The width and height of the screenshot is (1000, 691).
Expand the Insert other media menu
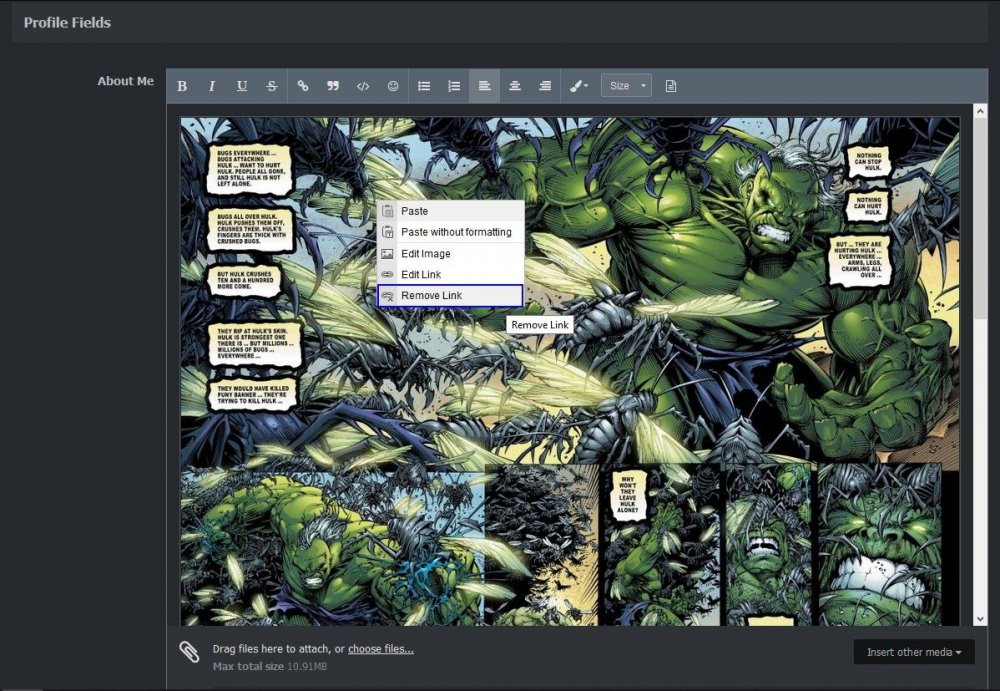coord(914,652)
